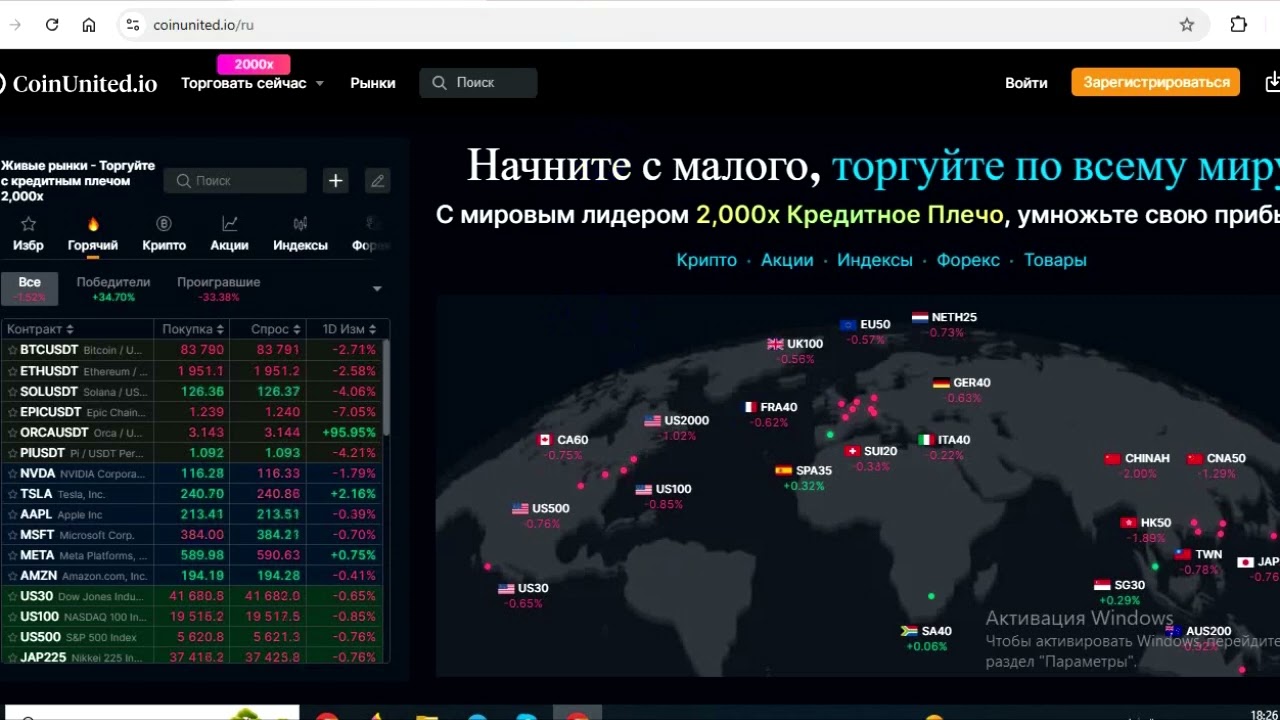
Task: Click the download icon next to register button
Action: coord(1272,82)
